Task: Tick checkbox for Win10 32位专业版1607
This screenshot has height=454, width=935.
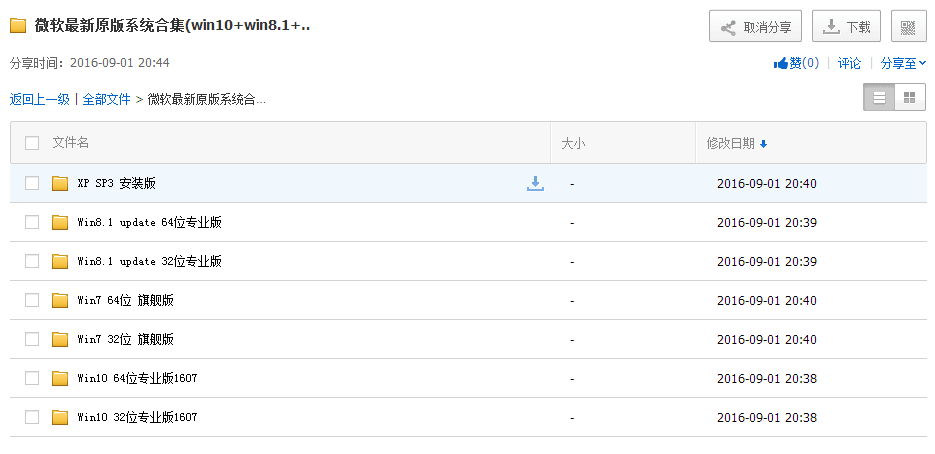Action: pyautogui.click(x=32, y=417)
